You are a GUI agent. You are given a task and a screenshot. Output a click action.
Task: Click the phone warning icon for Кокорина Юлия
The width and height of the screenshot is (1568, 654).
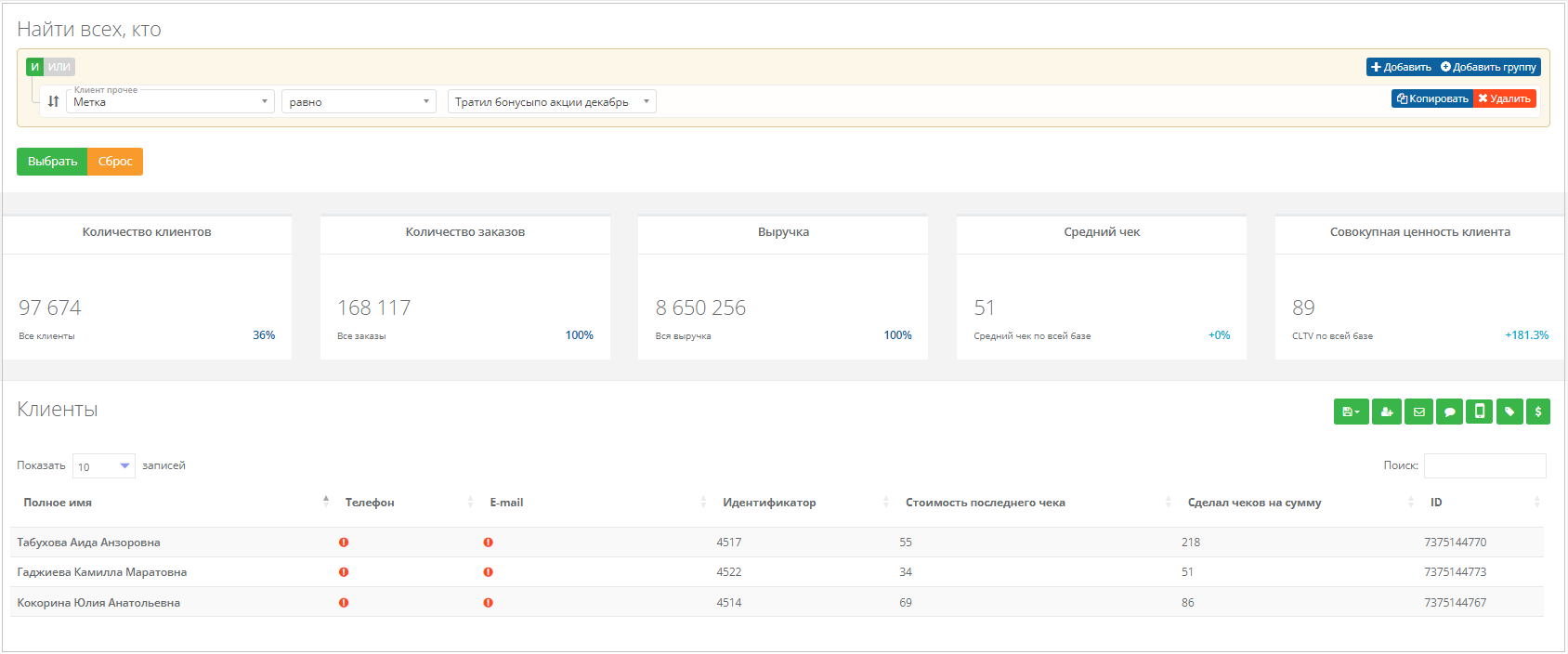pyautogui.click(x=344, y=603)
